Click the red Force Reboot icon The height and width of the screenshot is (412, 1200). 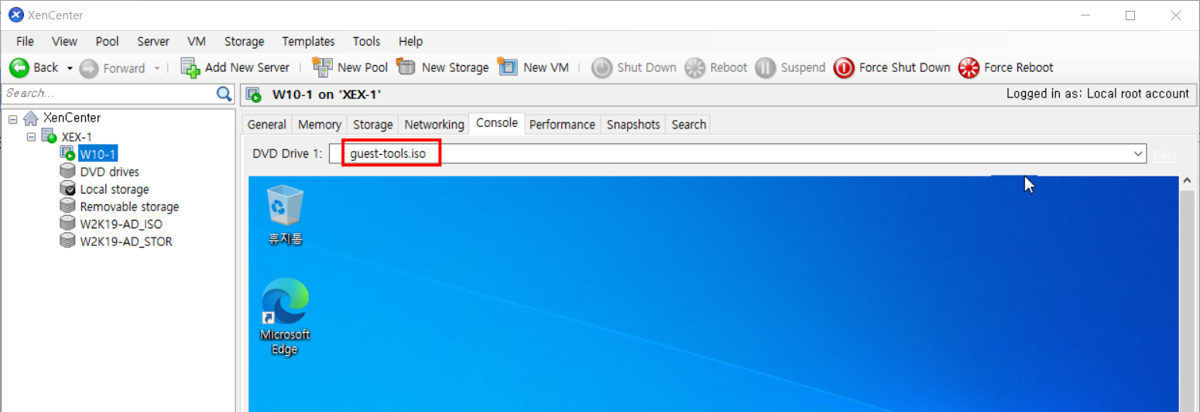pyautogui.click(x=968, y=68)
